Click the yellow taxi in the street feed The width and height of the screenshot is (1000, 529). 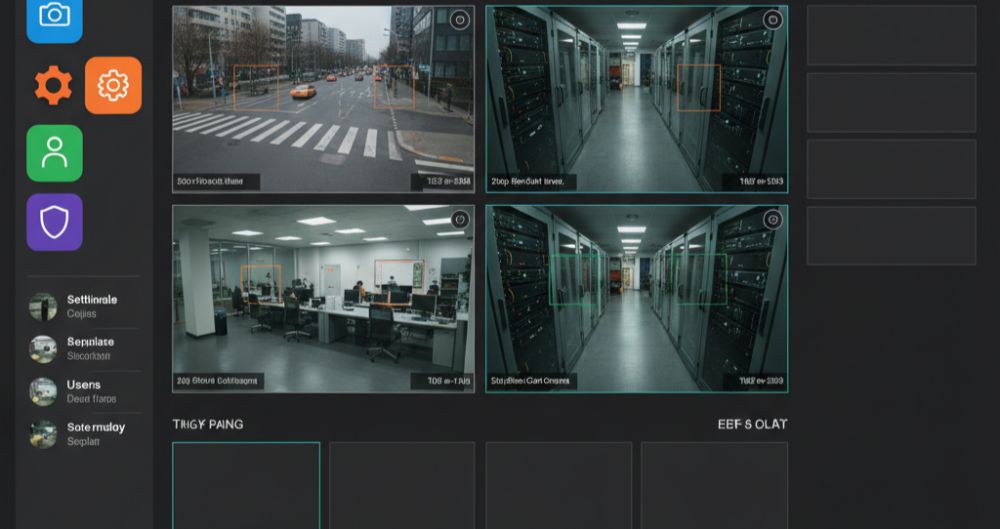click(x=303, y=91)
